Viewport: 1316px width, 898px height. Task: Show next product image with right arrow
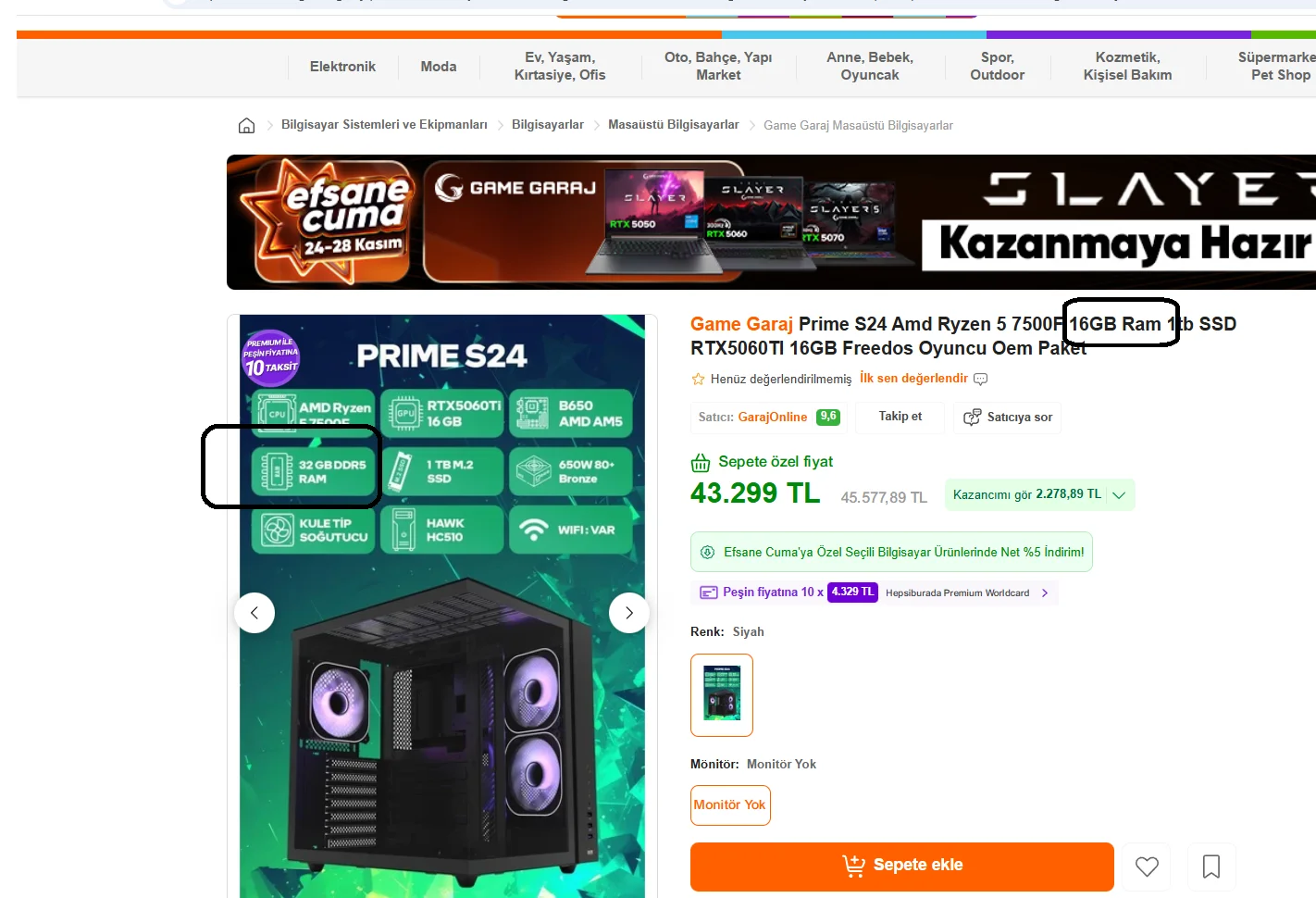(629, 613)
